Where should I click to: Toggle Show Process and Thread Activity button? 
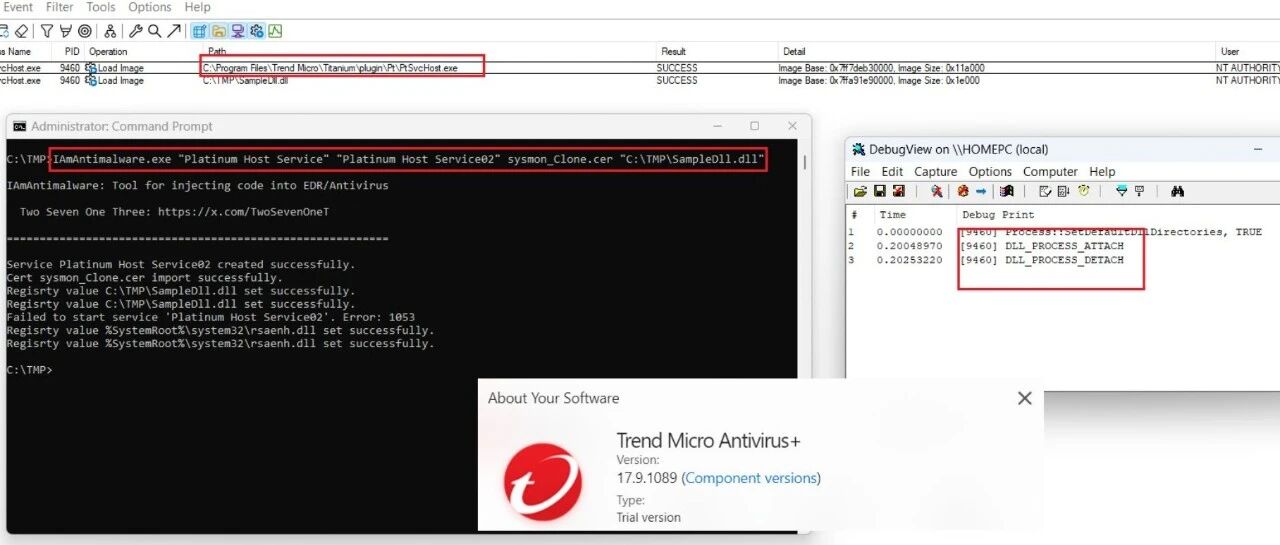(x=257, y=31)
